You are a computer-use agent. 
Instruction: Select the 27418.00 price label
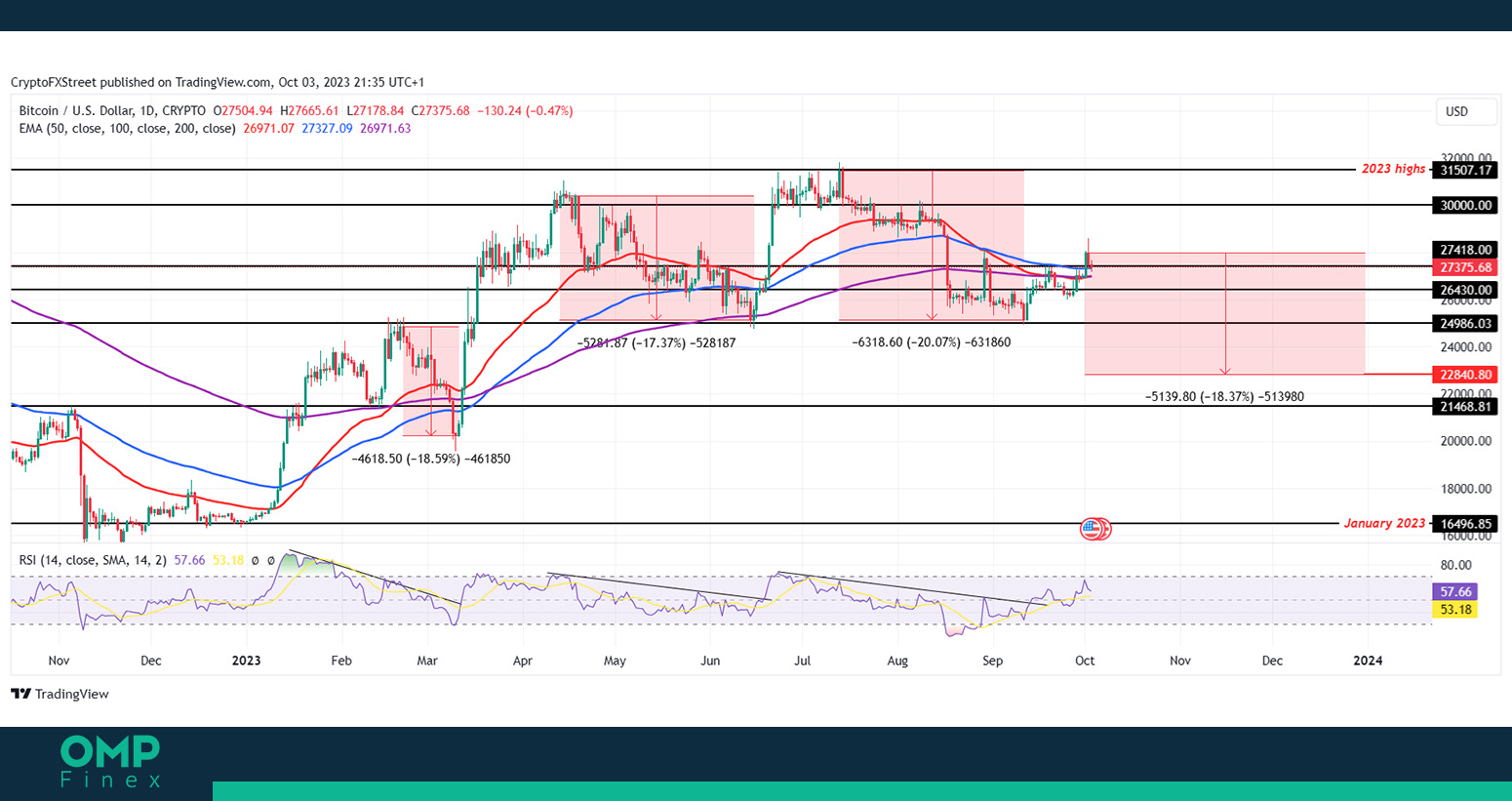click(x=1466, y=250)
